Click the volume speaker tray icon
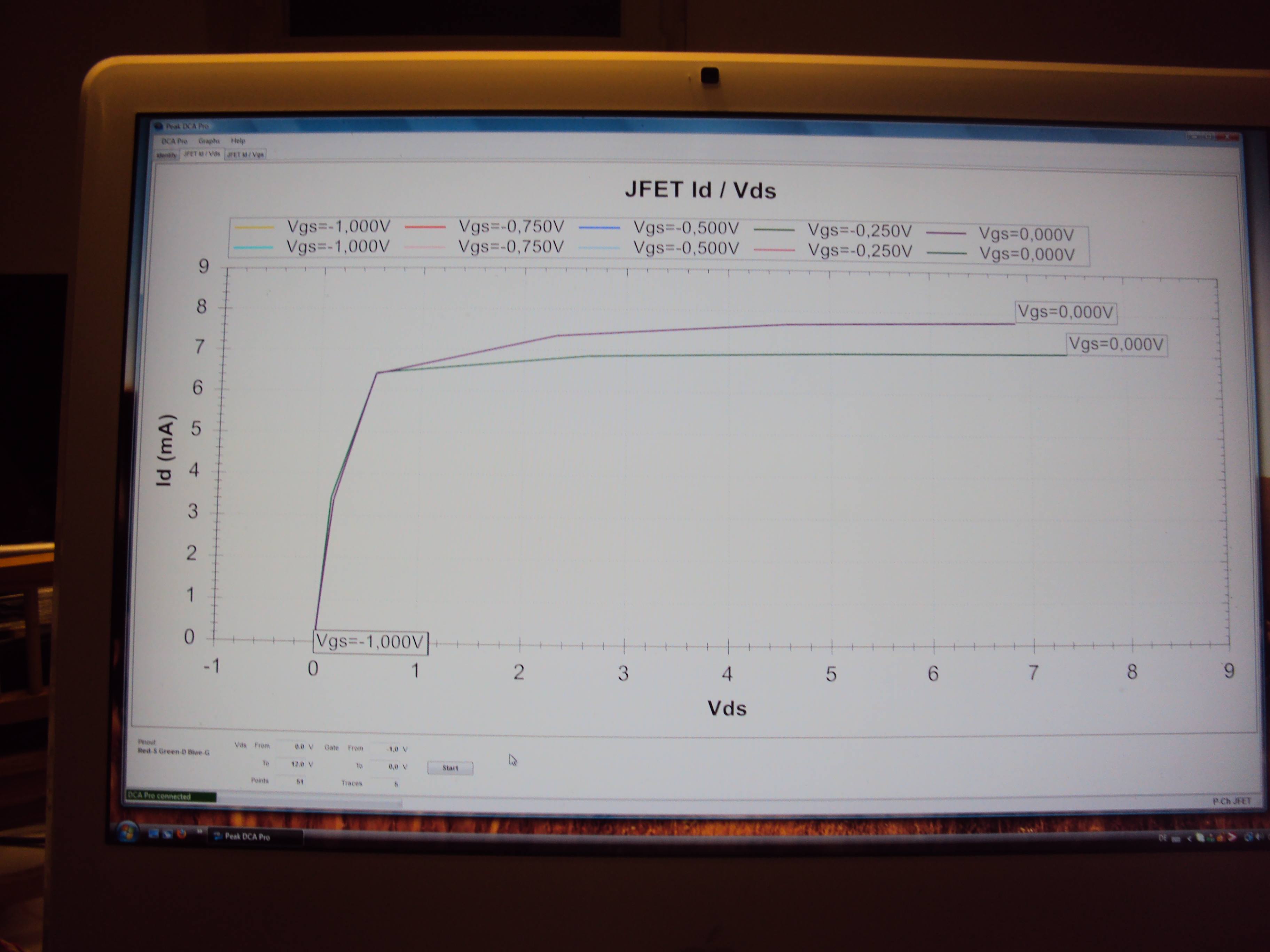Viewport: 1270px width, 952px height. point(1260,837)
